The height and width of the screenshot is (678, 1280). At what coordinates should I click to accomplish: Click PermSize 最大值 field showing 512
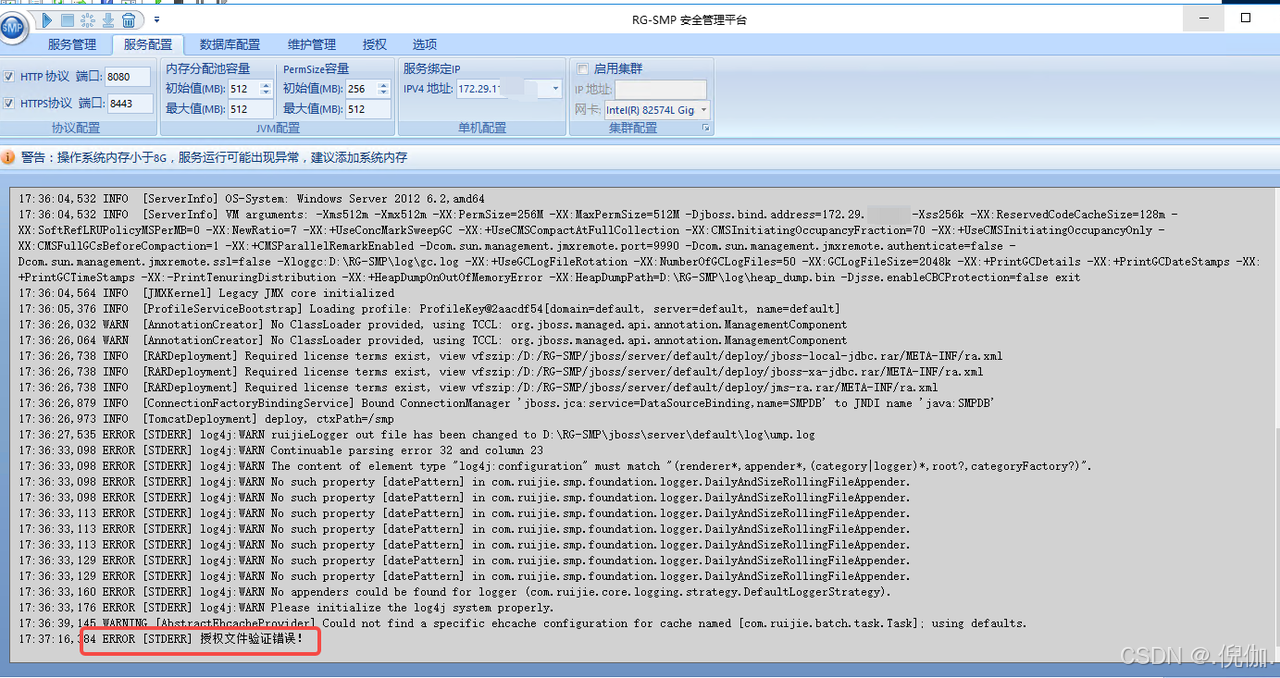coord(369,110)
